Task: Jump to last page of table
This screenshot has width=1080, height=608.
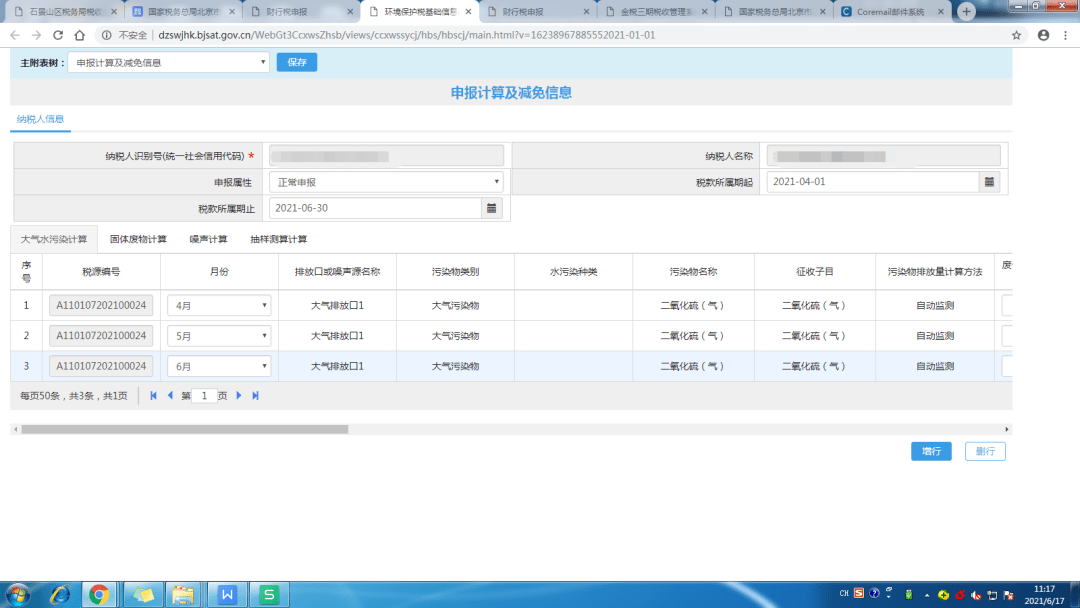Action: [256, 396]
